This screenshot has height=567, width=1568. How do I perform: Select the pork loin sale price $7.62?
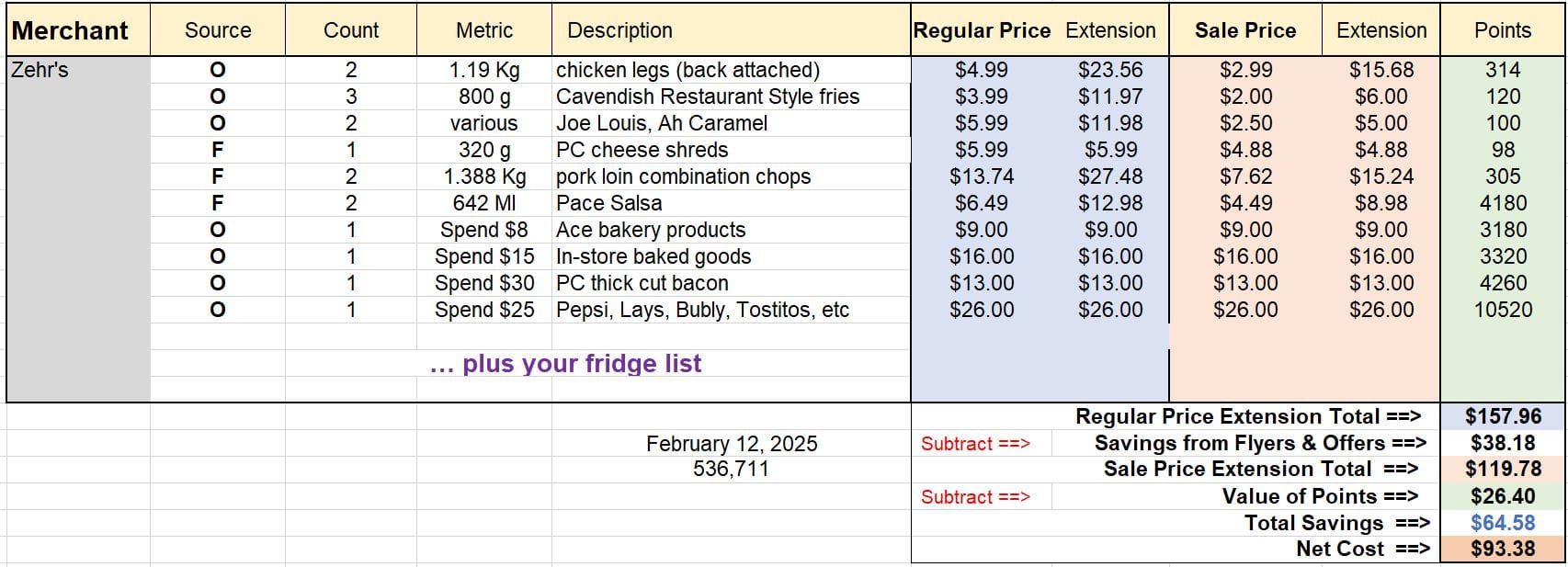[x=1245, y=176]
